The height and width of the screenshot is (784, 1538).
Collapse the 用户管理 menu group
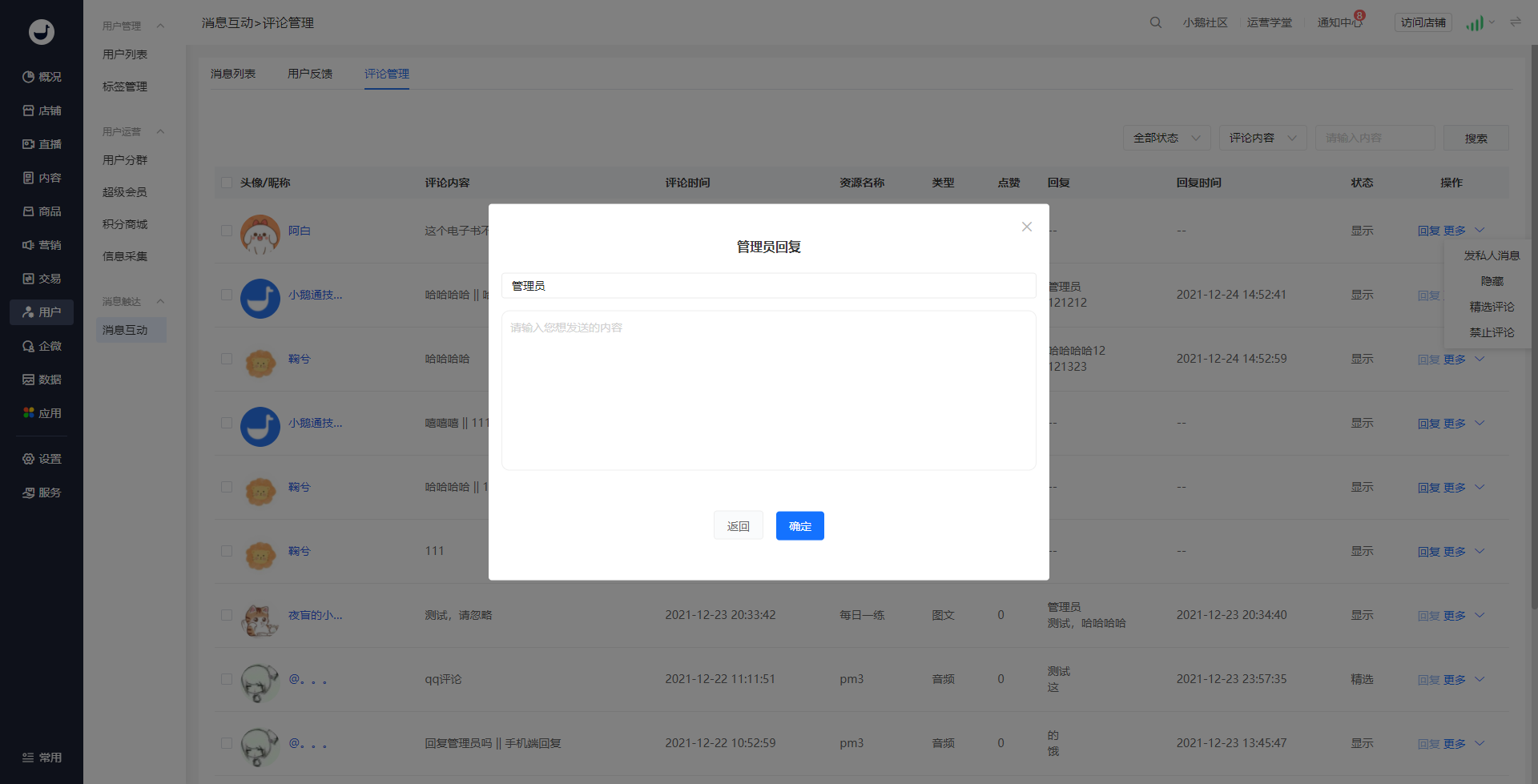pyautogui.click(x=160, y=26)
